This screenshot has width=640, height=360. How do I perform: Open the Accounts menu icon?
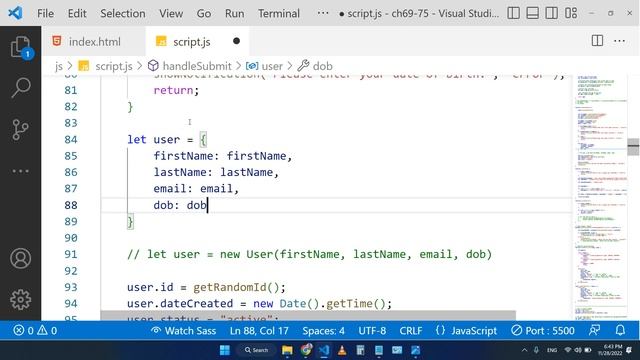tap(20, 258)
